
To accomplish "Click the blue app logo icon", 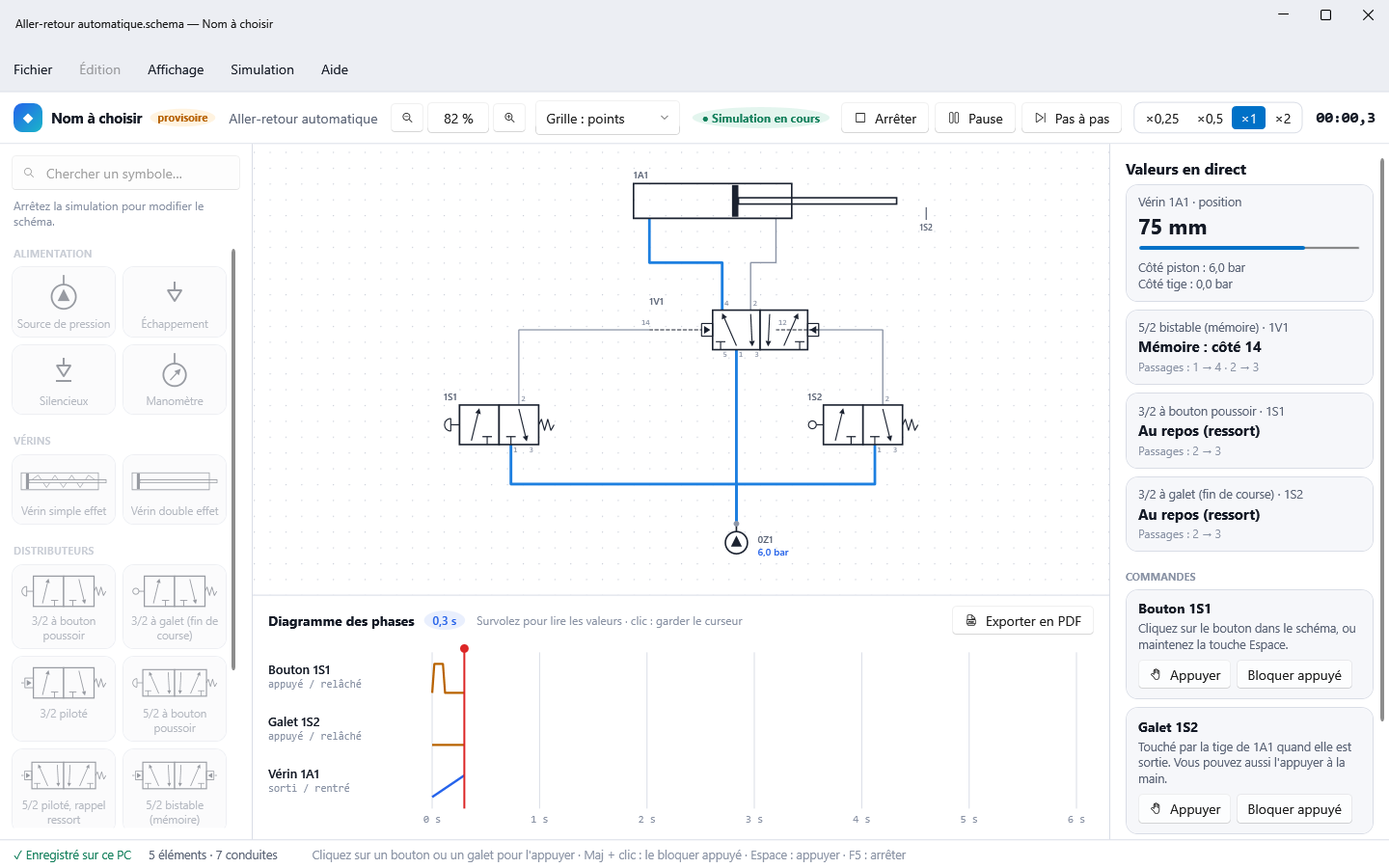I will tap(28, 118).
